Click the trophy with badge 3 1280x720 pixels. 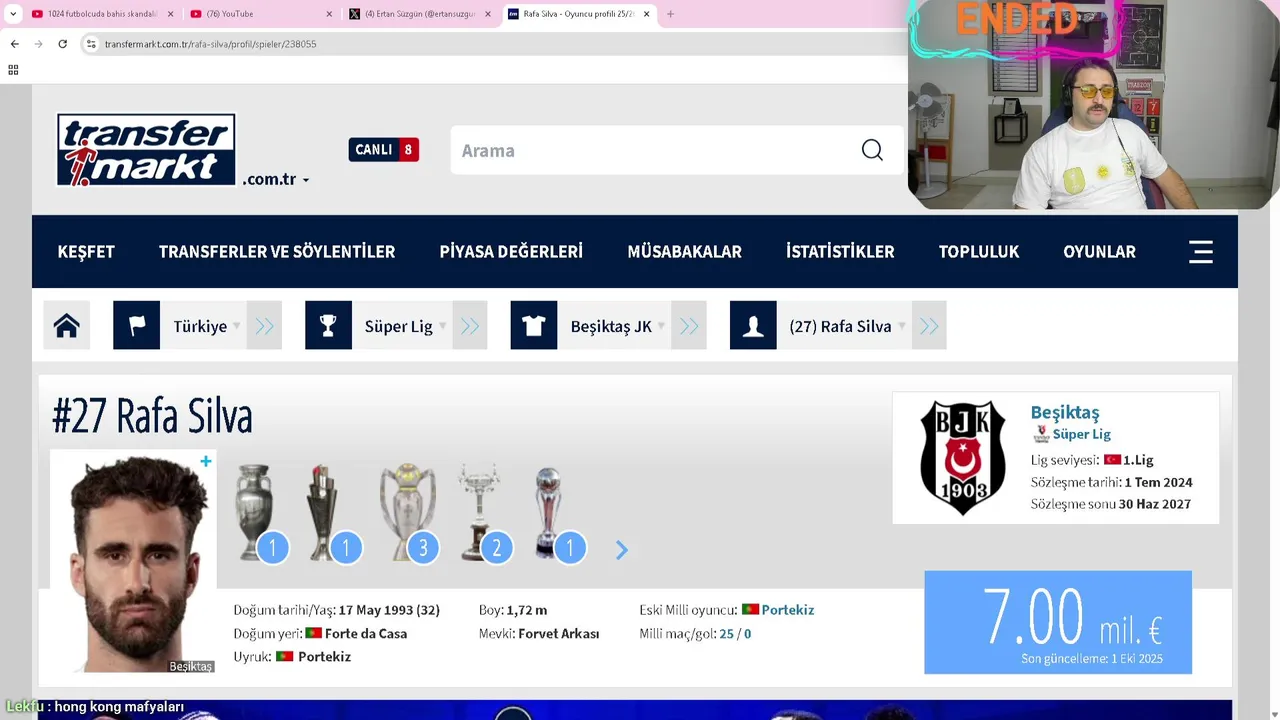pos(407,512)
